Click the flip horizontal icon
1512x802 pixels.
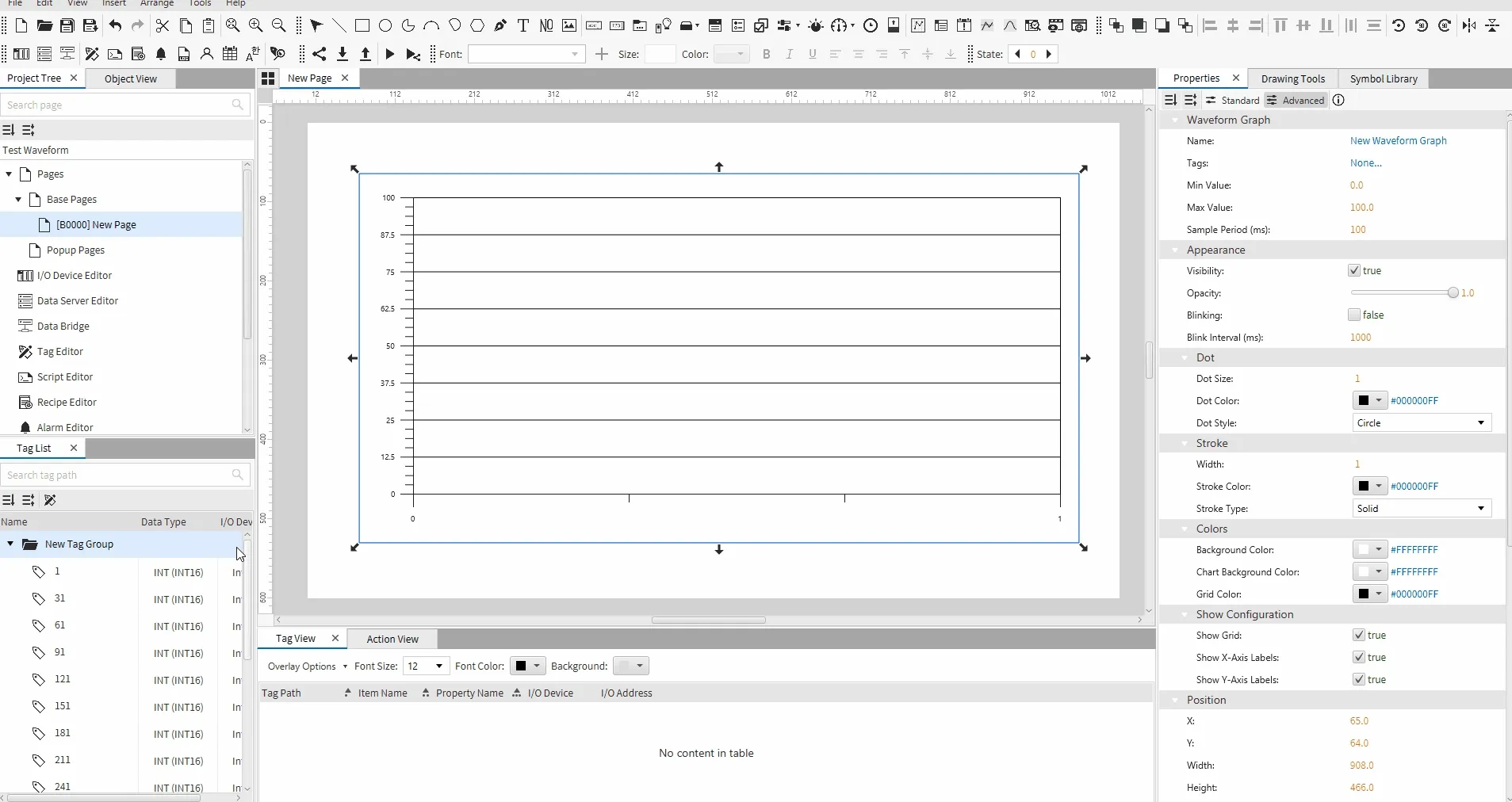point(1469,26)
